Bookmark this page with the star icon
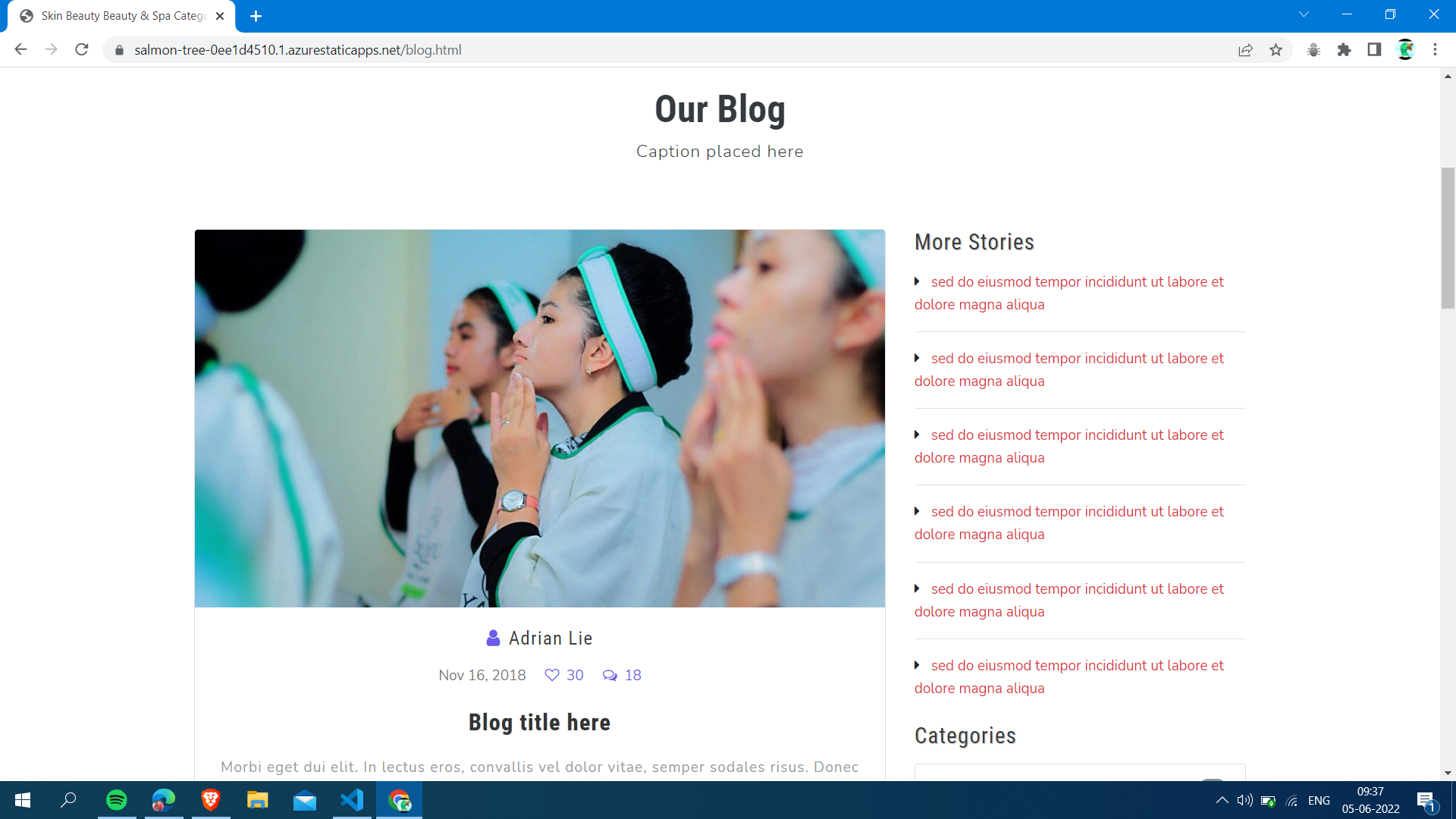 coord(1276,49)
